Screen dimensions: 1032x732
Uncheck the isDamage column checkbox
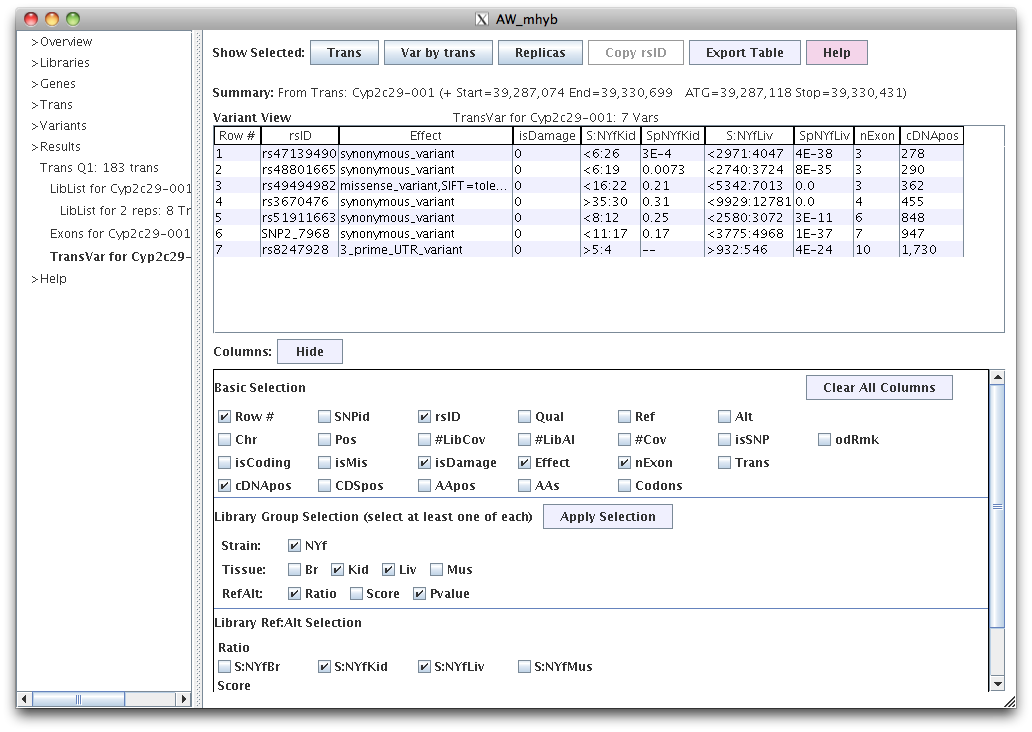(x=425, y=463)
